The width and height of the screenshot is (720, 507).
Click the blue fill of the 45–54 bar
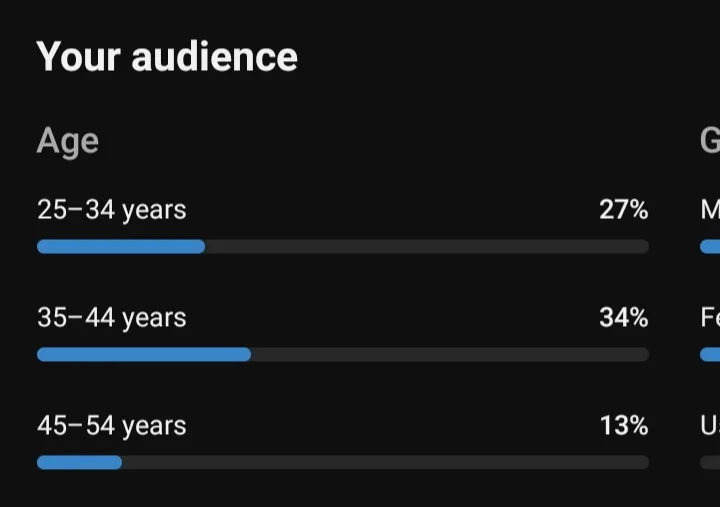pyautogui.click(x=79, y=462)
